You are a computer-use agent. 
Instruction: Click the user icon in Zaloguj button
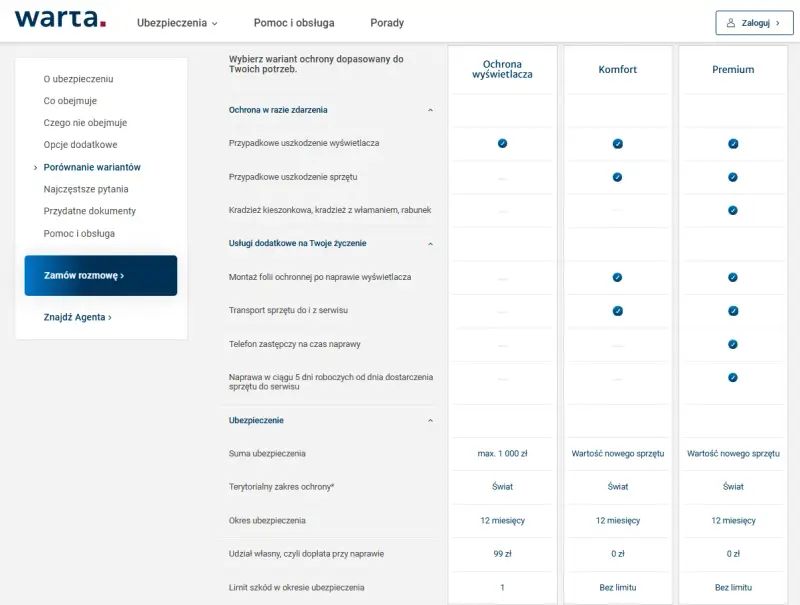(x=731, y=23)
